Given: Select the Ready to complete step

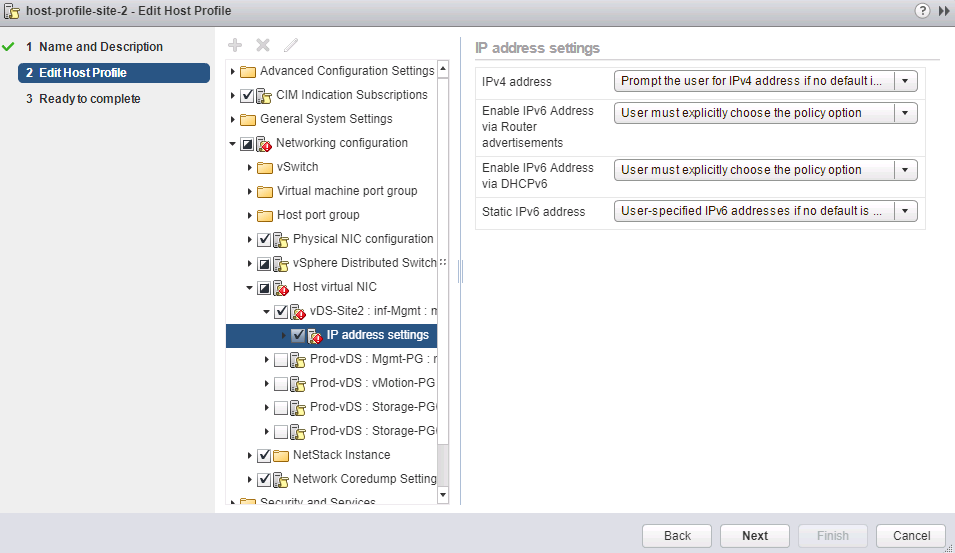Looking at the screenshot, I should click(x=89, y=99).
